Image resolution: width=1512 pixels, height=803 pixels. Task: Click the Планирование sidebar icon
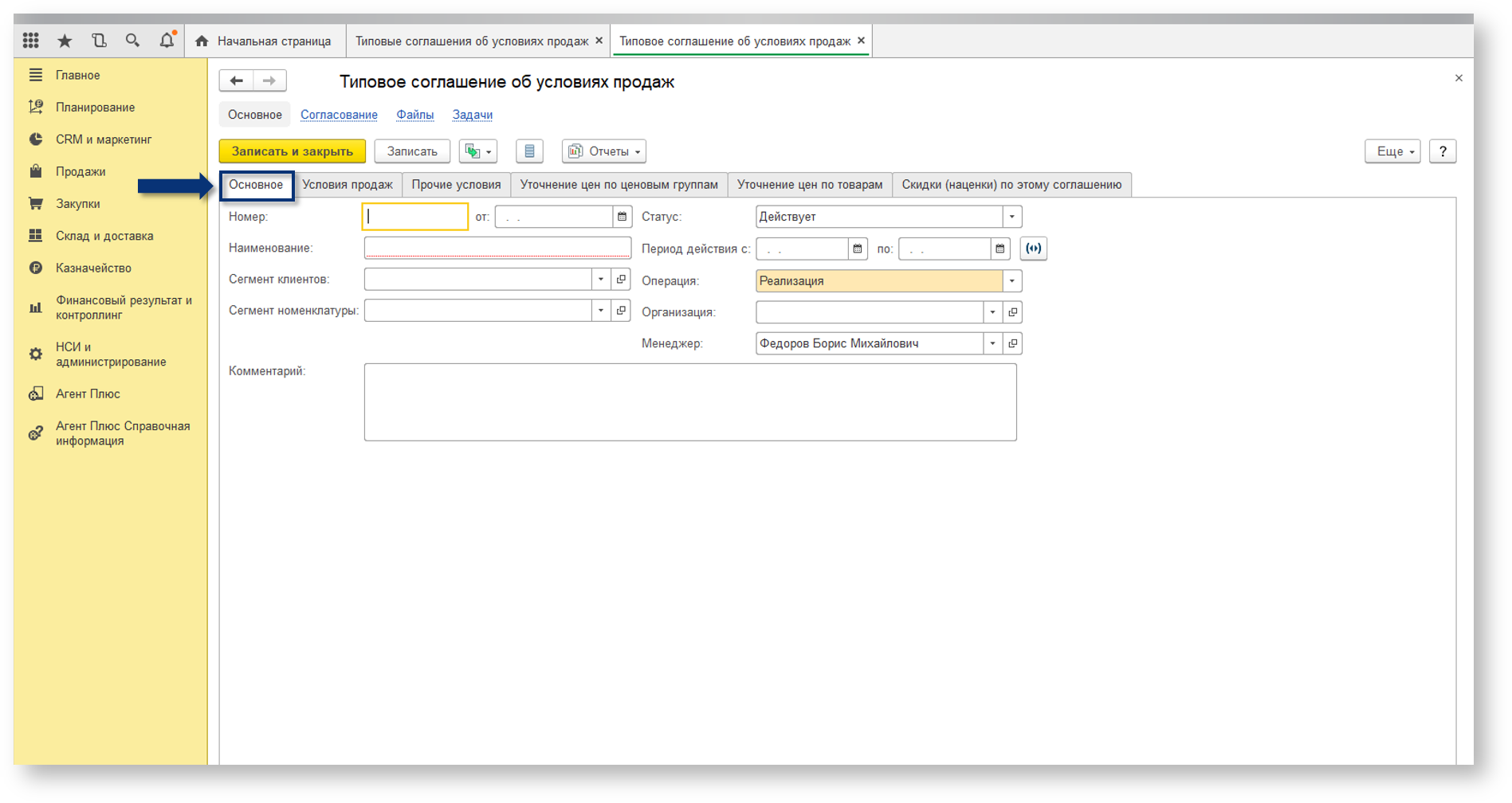(36, 107)
